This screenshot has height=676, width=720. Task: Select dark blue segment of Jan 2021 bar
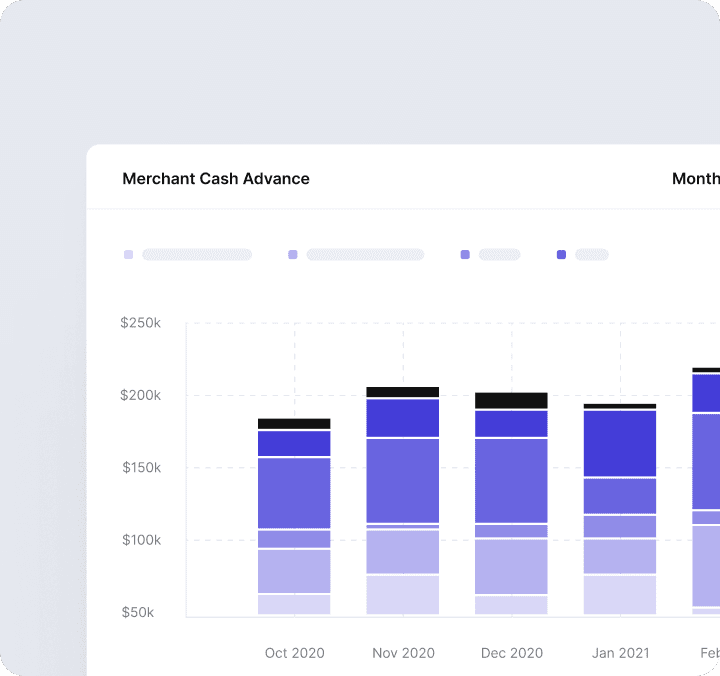(x=620, y=443)
